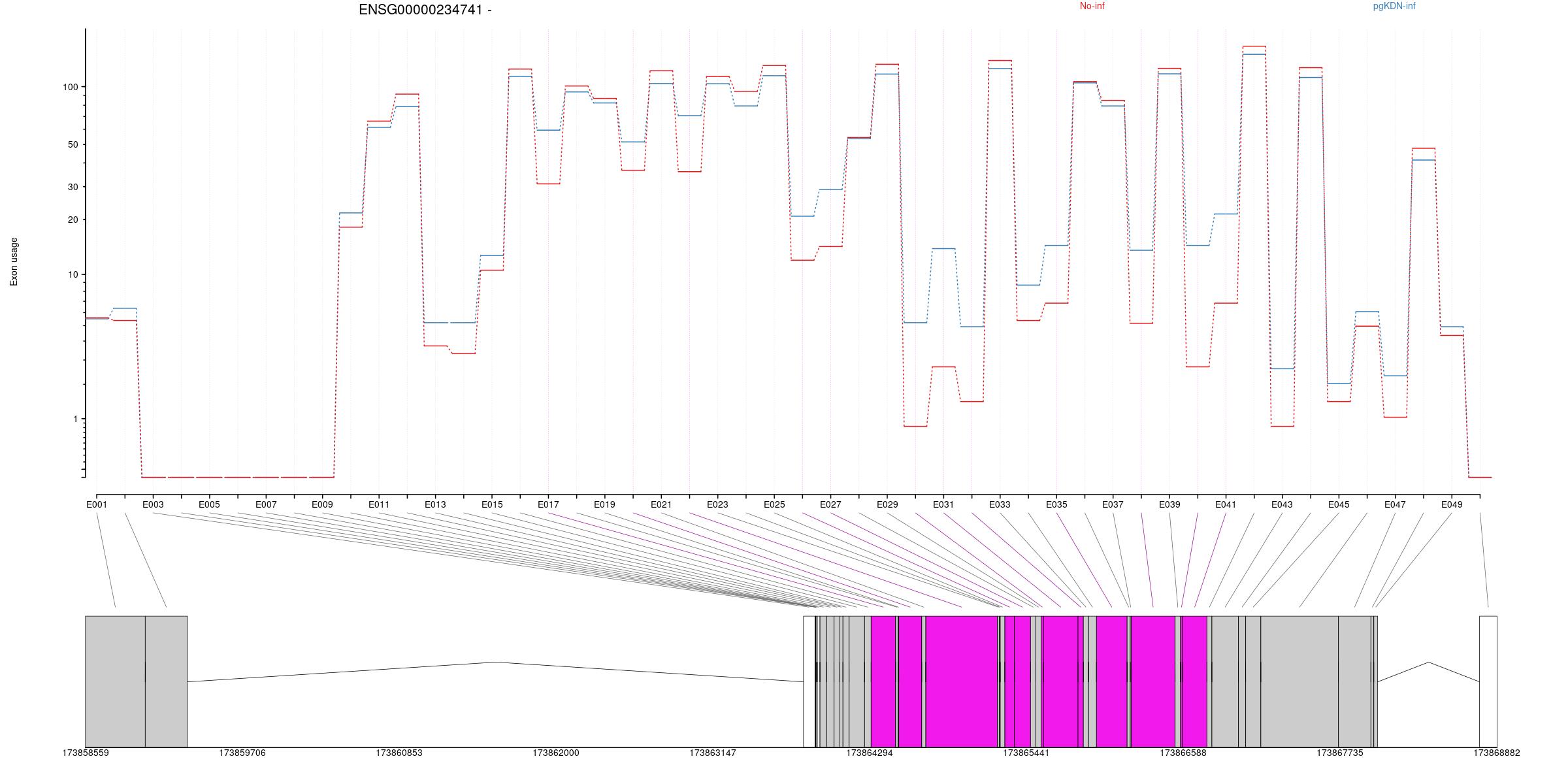This screenshot has width=1568, height=784.
Task: Select the E025 exon axis label
Action: point(774,504)
